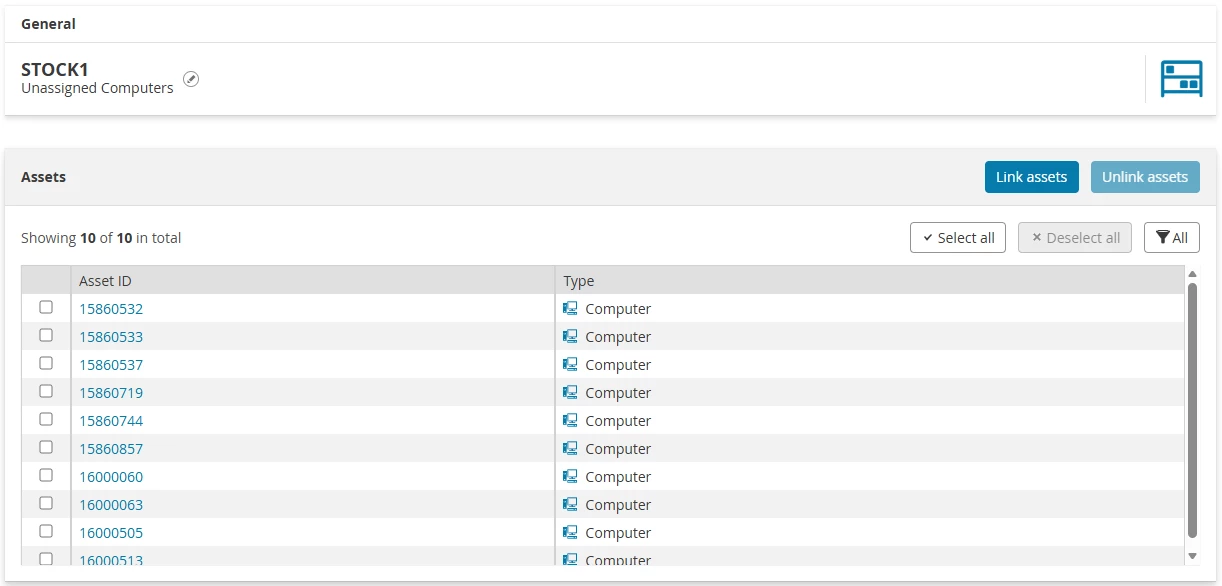Open asset link 15860532

tap(111, 309)
